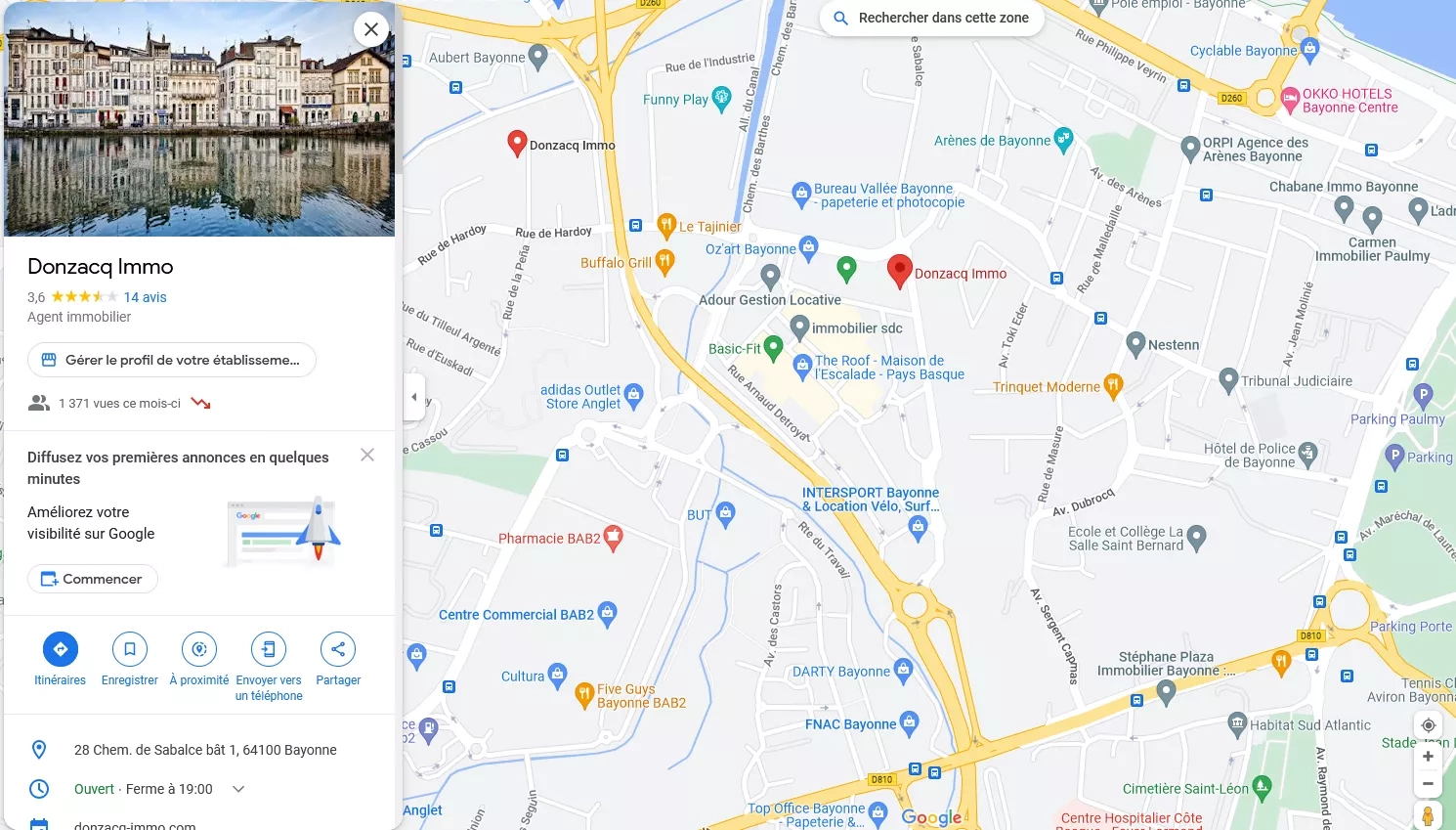
Task: Click Rechercher dans cette zone
Action: click(932, 18)
